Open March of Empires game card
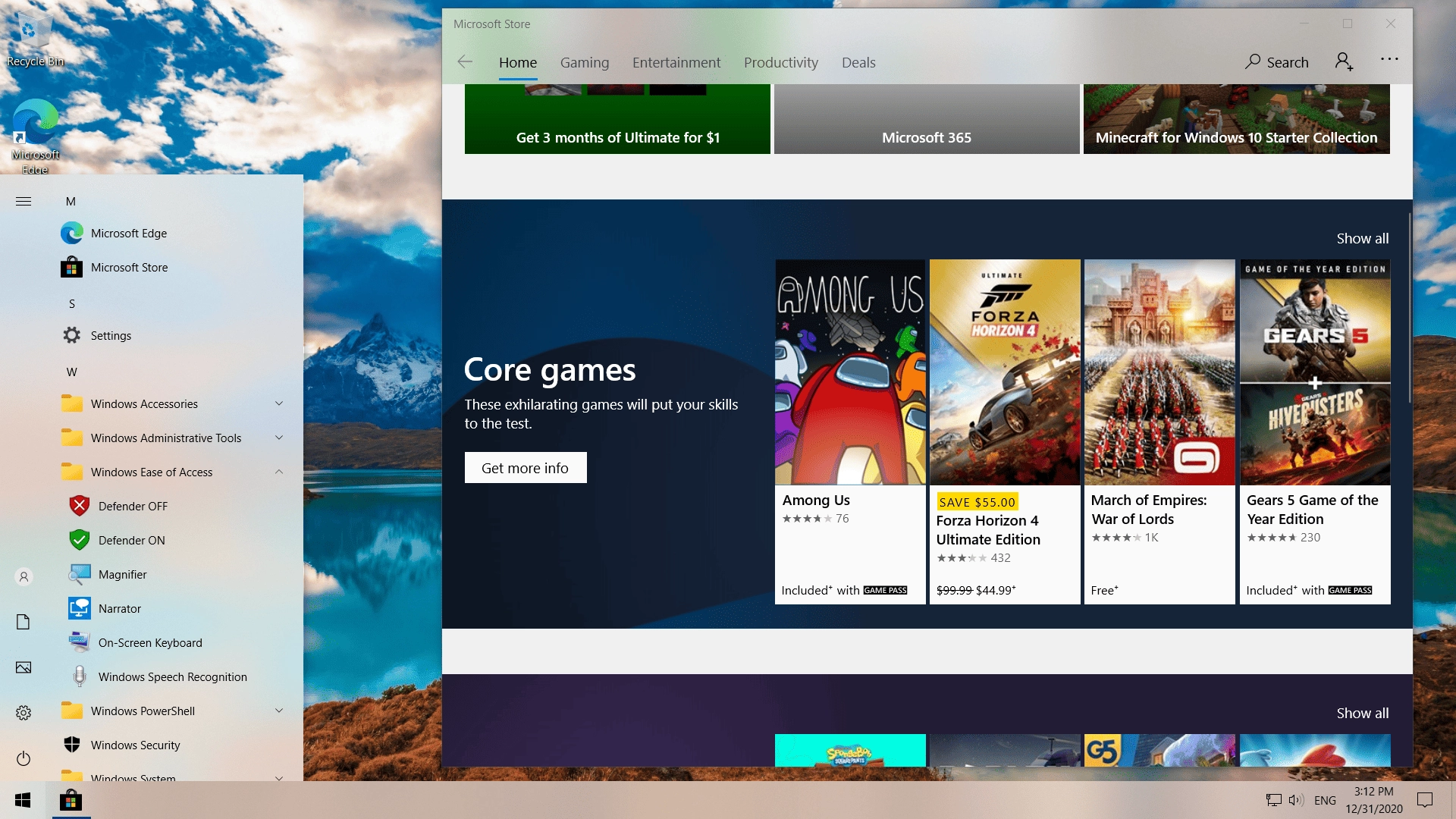Viewport: 1456px width, 819px height. [x=1159, y=431]
